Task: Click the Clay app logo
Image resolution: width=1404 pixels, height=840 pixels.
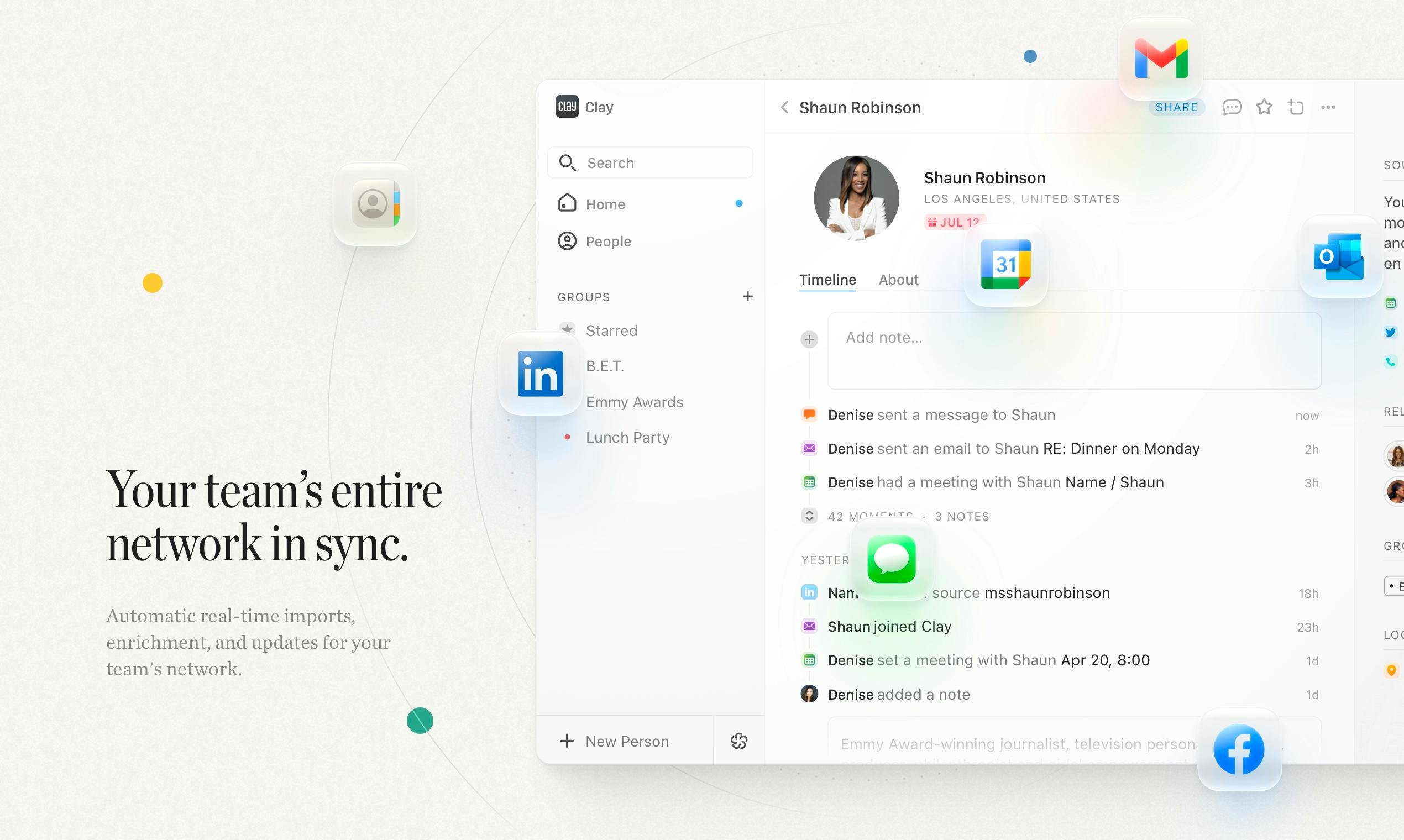Action: click(567, 107)
